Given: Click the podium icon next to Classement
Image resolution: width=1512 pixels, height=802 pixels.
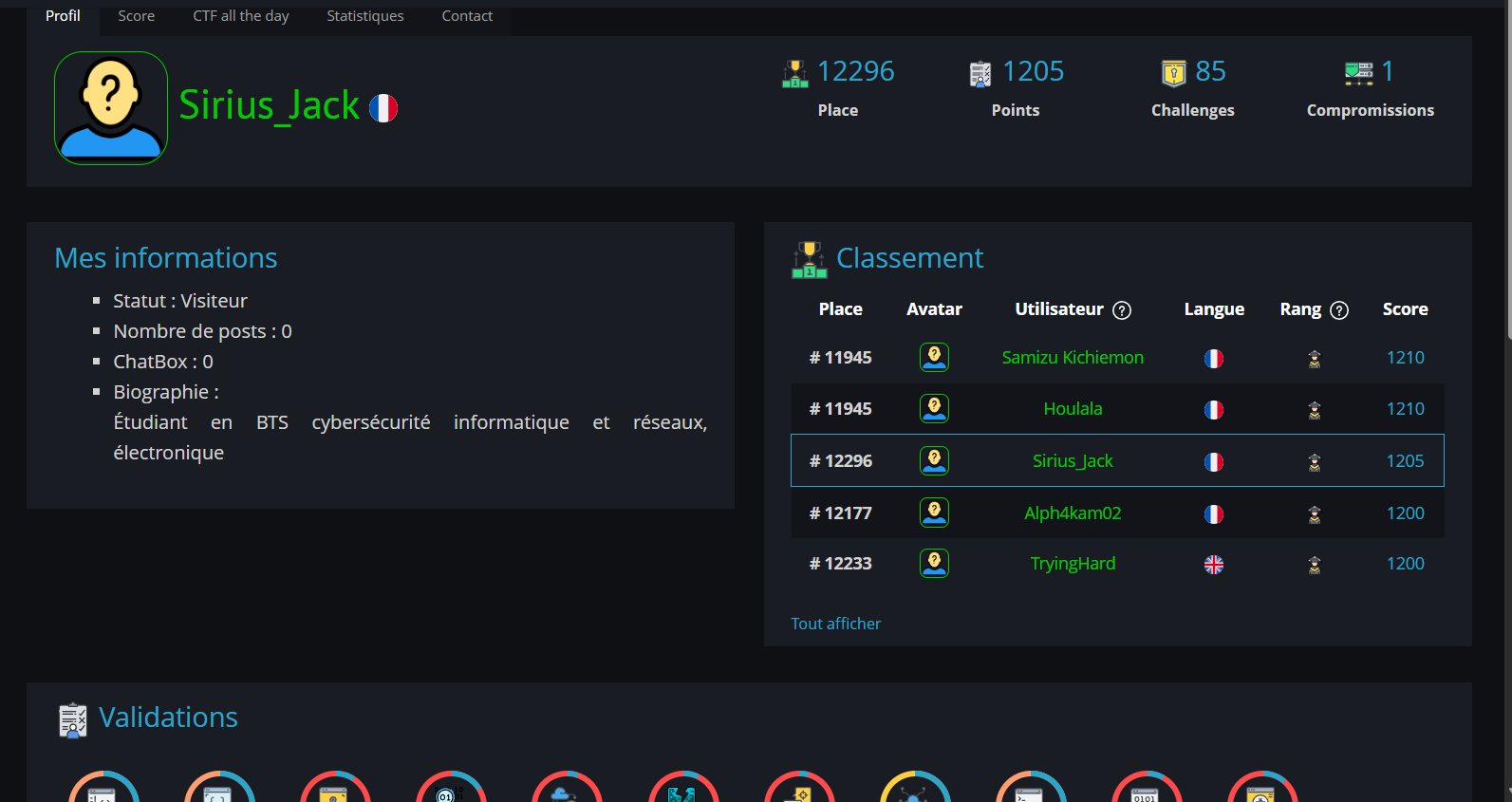Looking at the screenshot, I should coord(810,259).
